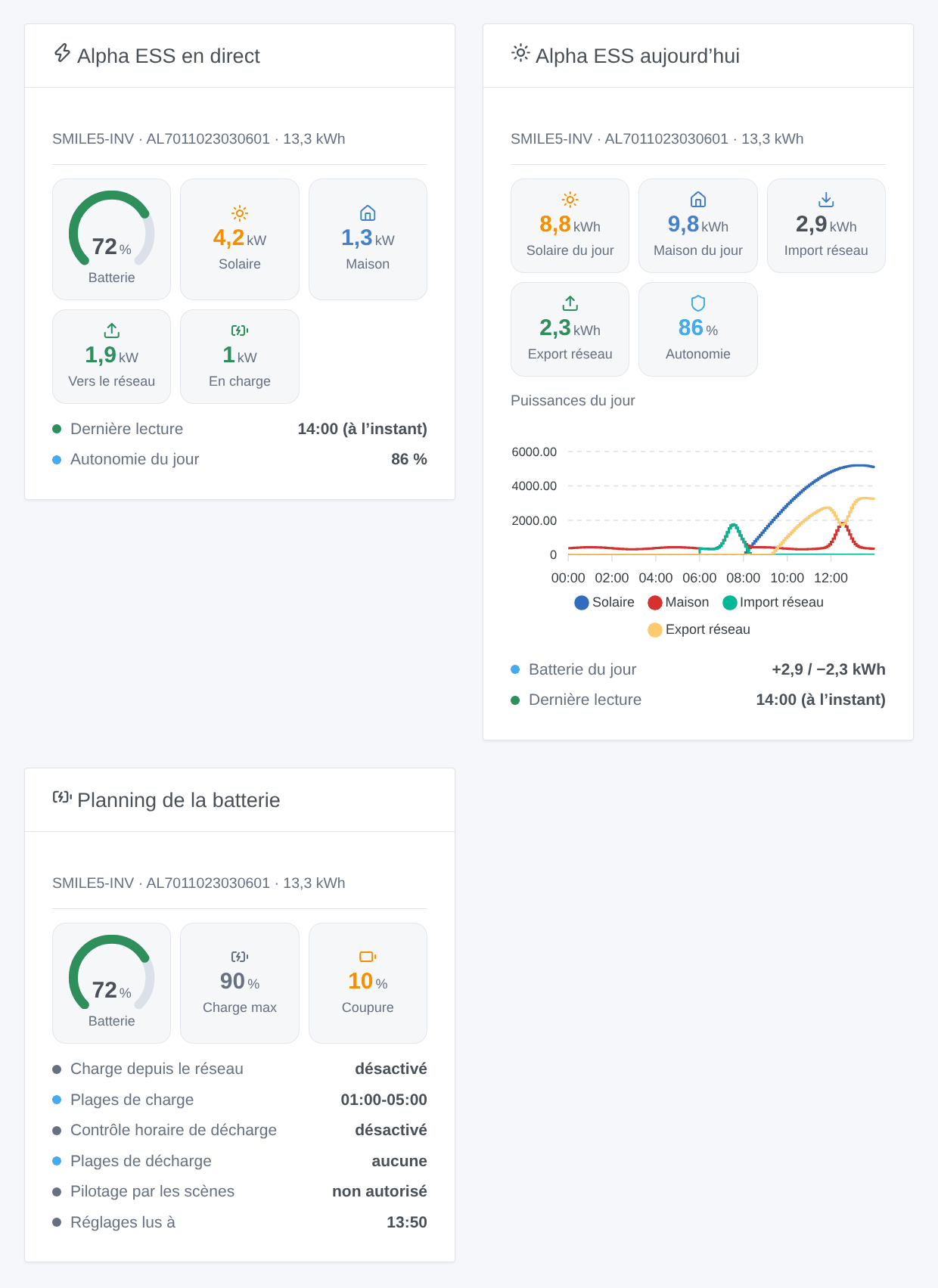
Task: Click the Puissances du jour chart title
Action: coord(573,401)
